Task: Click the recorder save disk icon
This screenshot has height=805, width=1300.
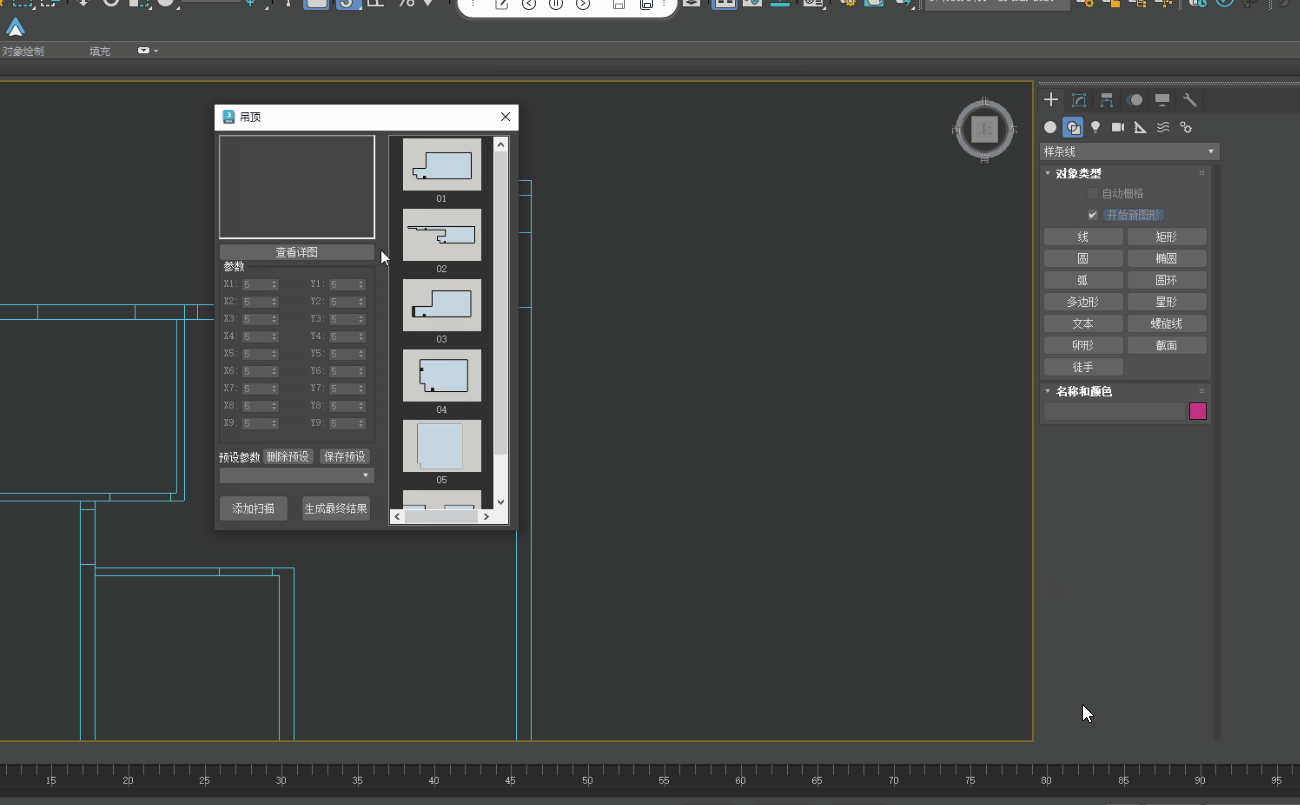Action: coord(618,4)
